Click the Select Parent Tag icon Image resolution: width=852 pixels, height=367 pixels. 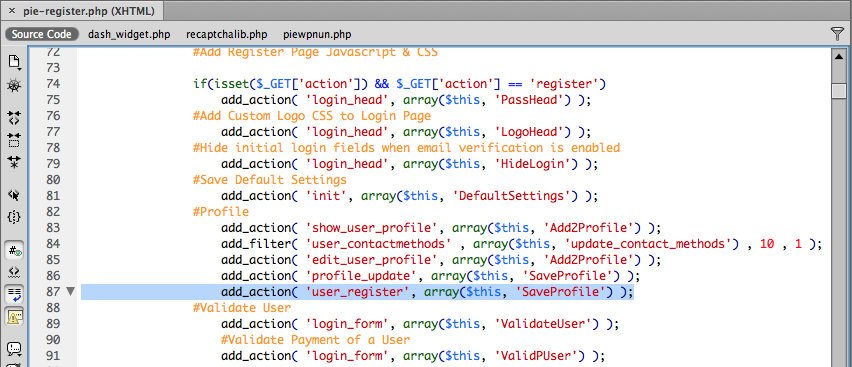[x=14, y=194]
